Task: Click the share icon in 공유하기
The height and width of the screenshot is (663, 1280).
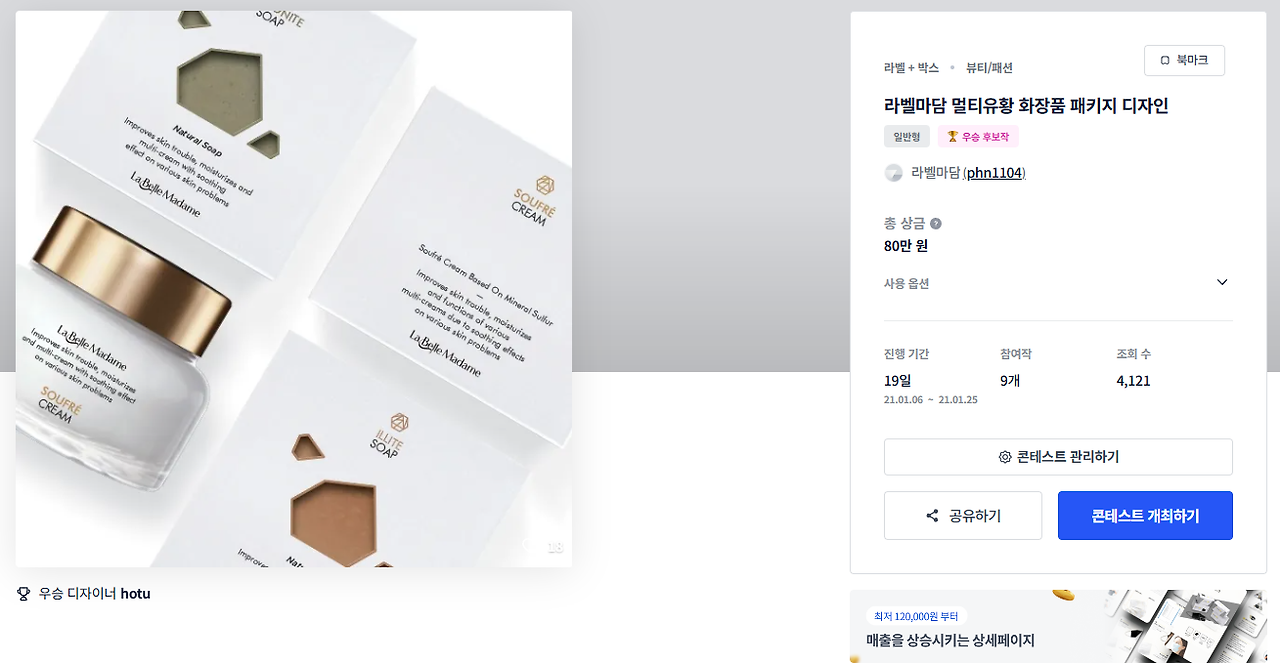Action: click(932, 516)
